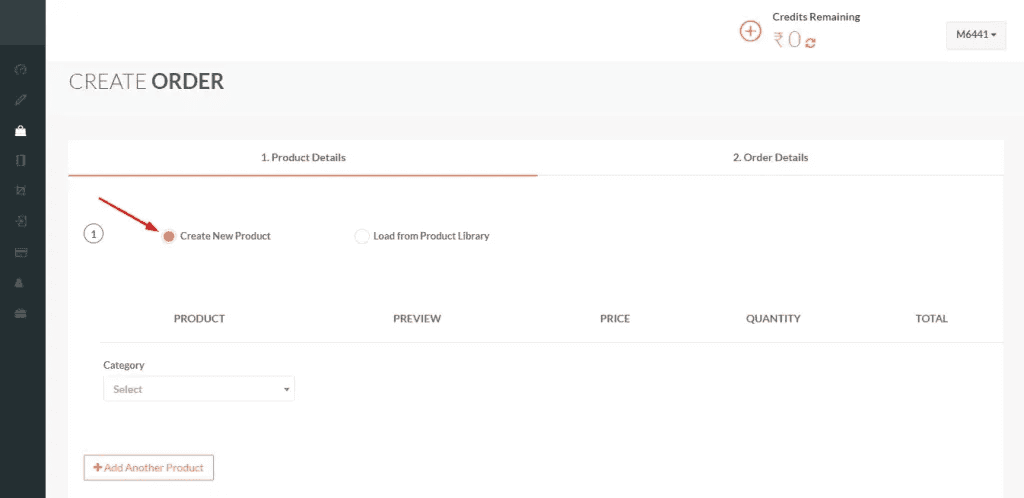Go to the Order Details tab

771,157
